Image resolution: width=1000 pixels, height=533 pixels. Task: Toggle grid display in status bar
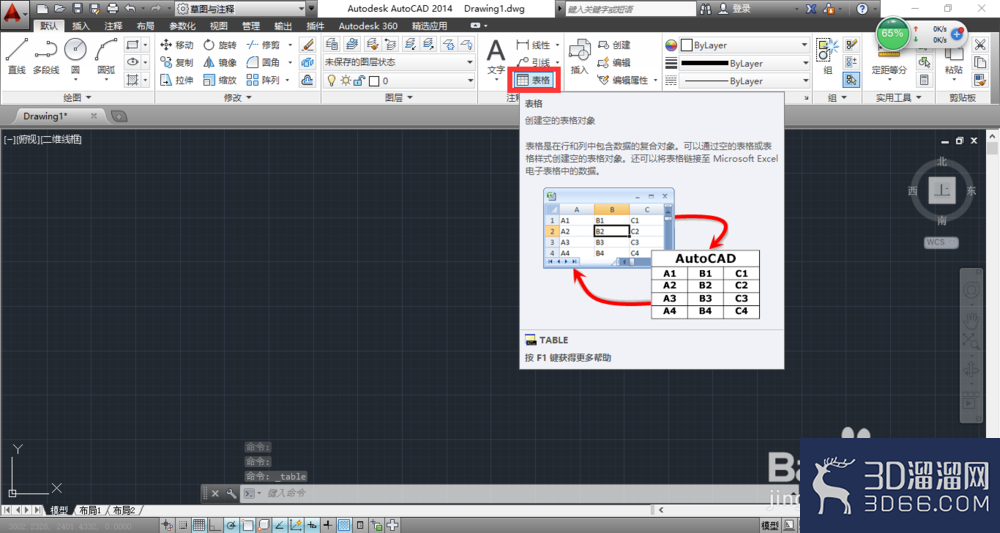click(199, 525)
